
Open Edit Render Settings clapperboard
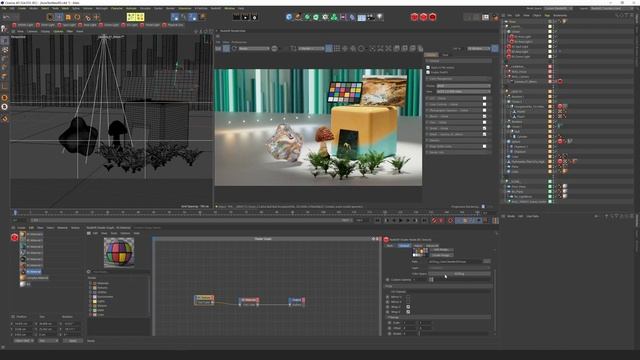[254, 17]
